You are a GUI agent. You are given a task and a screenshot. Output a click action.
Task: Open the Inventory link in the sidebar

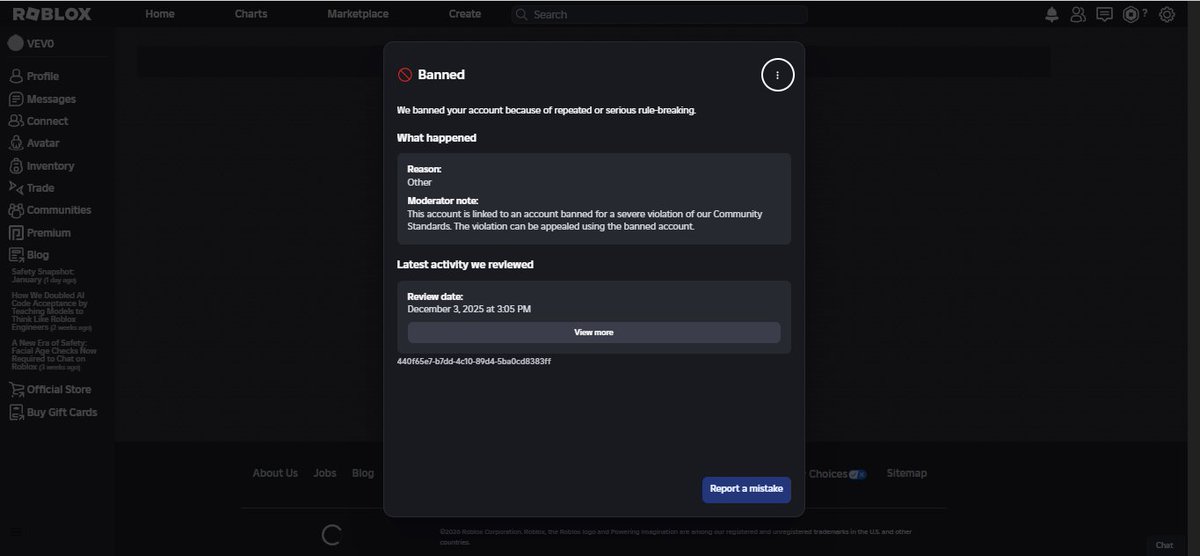pos(51,166)
